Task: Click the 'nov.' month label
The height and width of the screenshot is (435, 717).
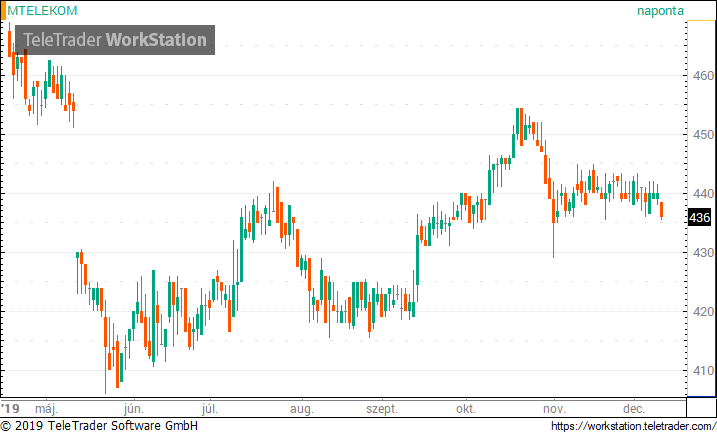Action: [x=554, y=408]
